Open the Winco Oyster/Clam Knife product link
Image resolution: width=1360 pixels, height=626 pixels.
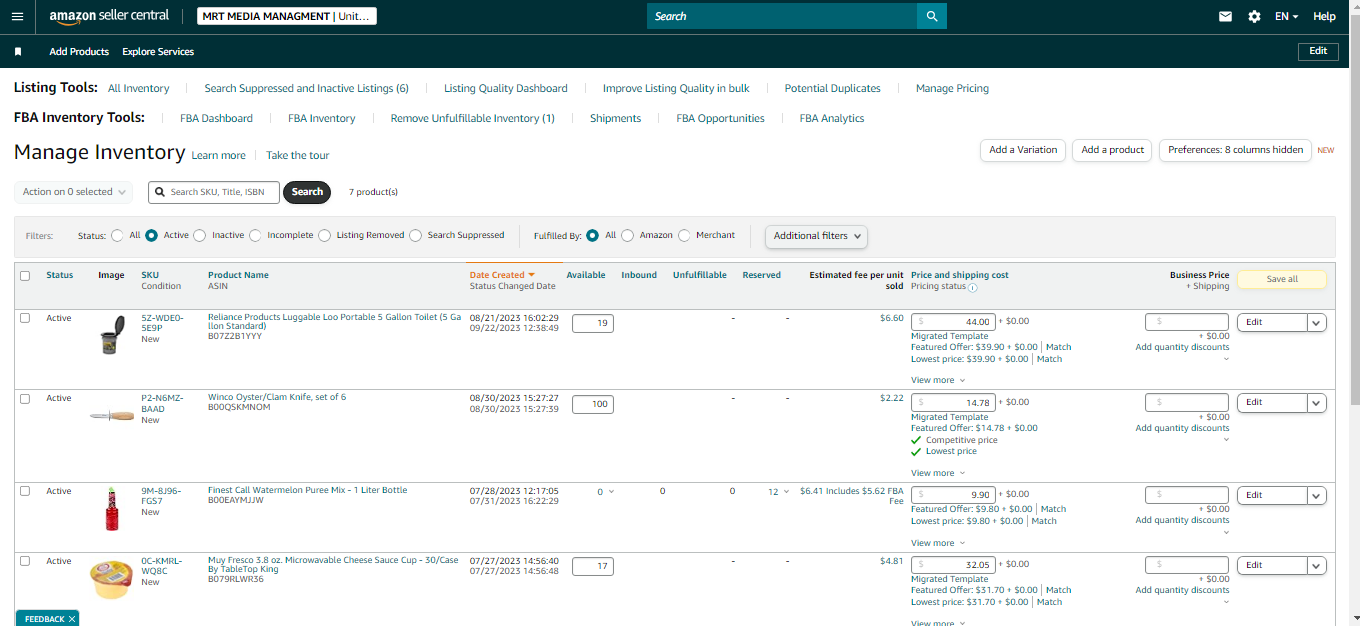[277, 397]
